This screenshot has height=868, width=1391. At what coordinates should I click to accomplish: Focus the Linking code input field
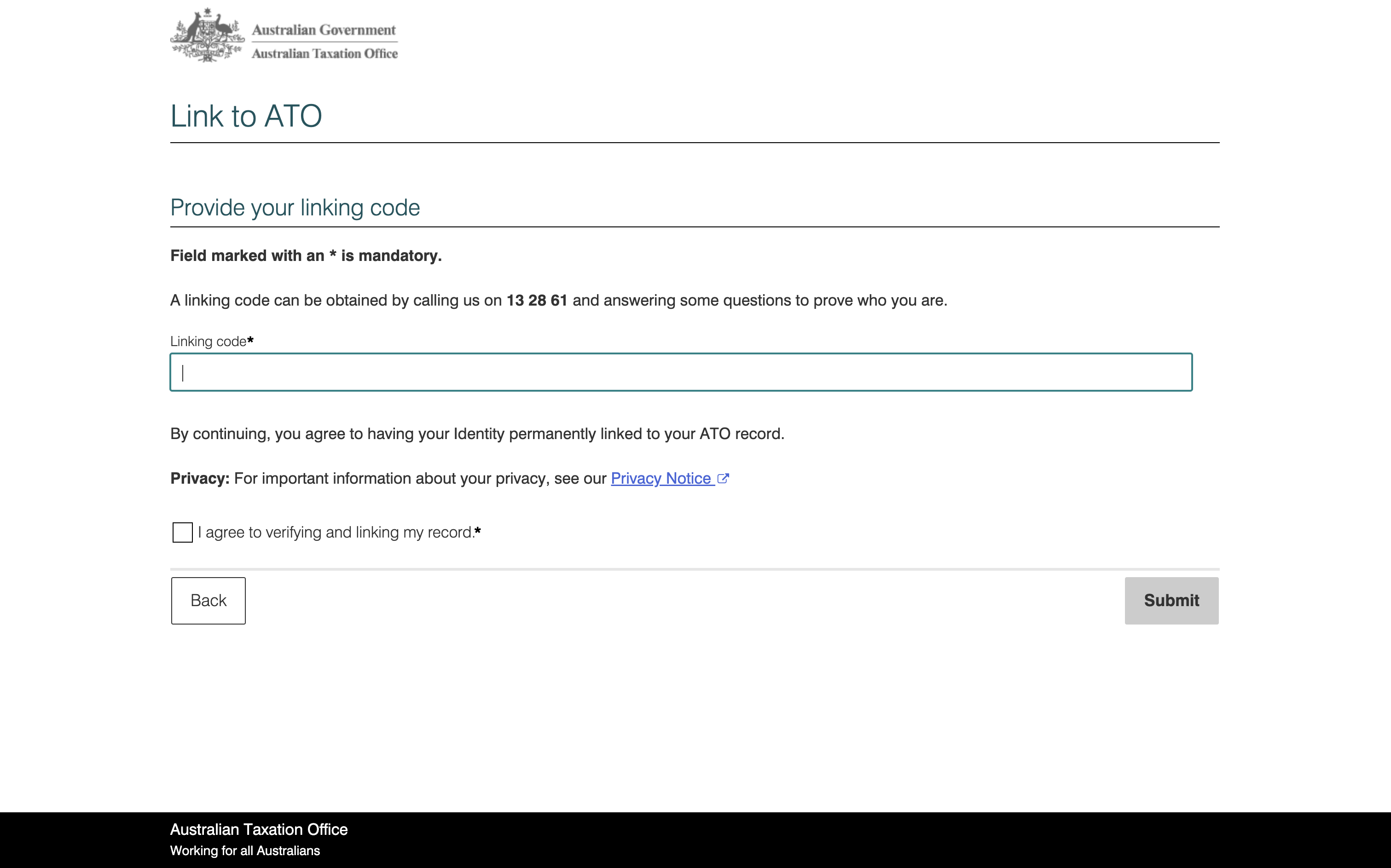681,373
